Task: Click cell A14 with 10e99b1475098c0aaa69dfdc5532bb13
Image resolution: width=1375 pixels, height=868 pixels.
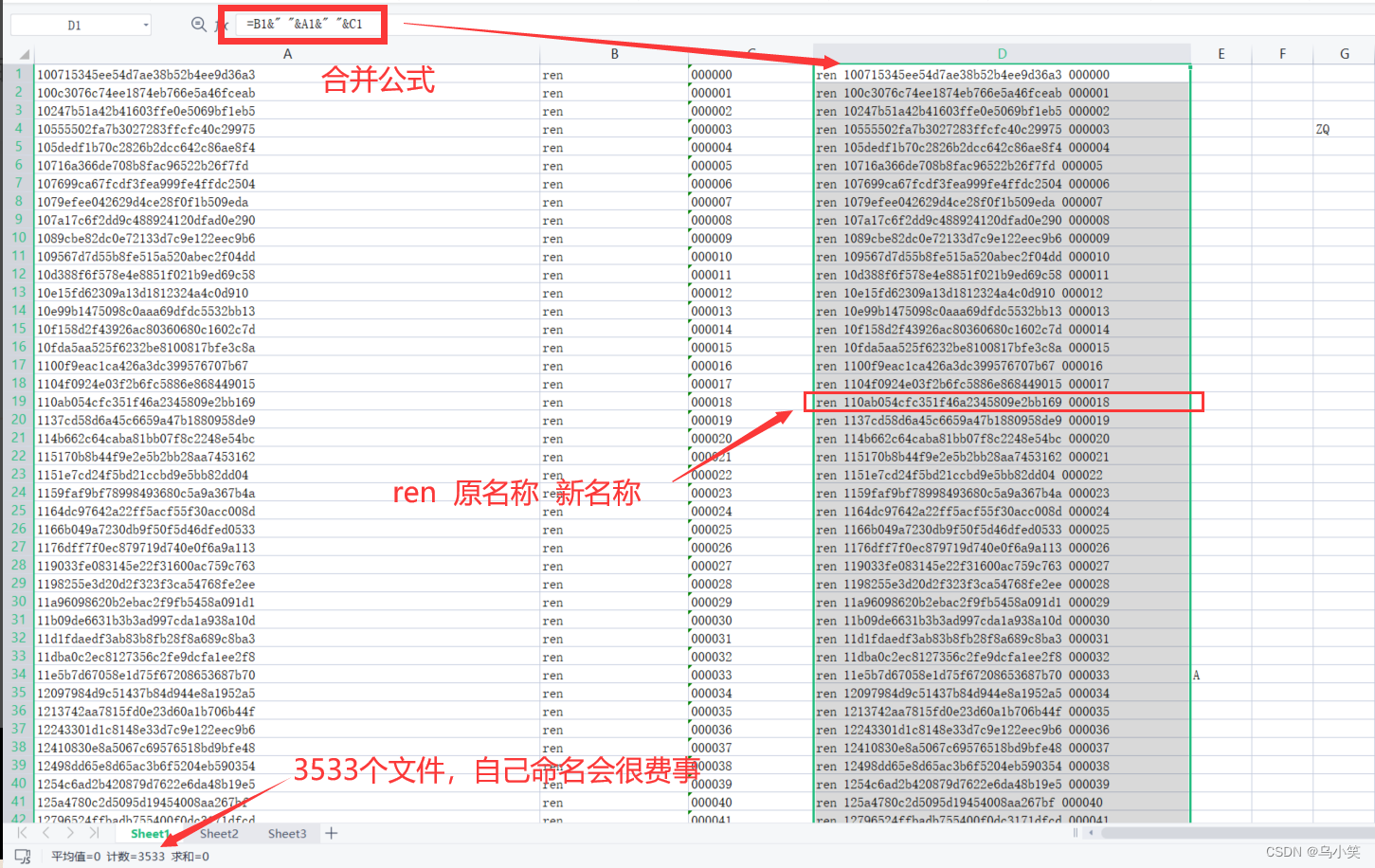Action: click(x=287, y=311)
